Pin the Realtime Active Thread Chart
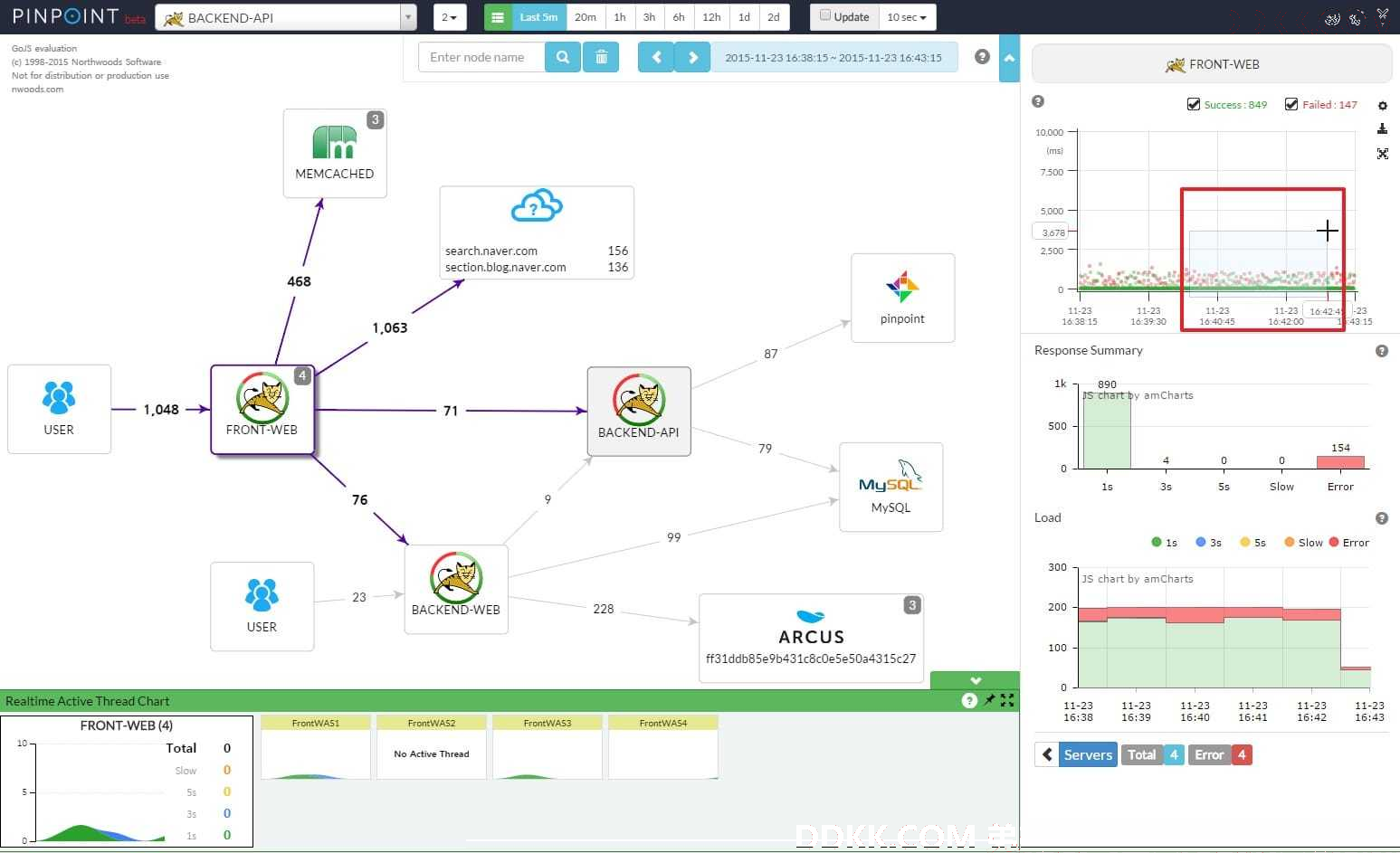Viewport: 1400px width, 853px height. (x=989, y=700)
